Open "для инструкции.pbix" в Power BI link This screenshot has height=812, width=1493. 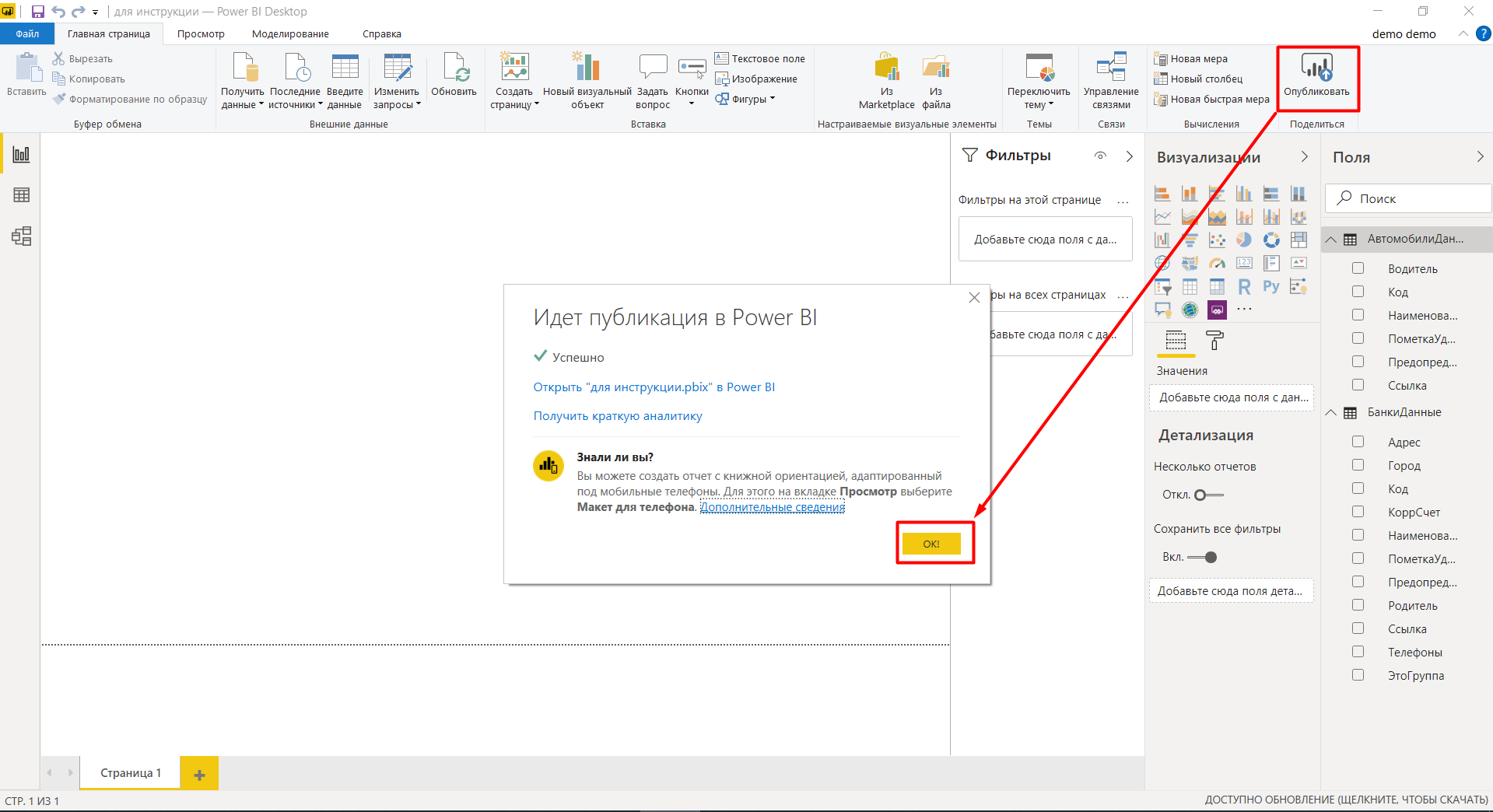654,387
